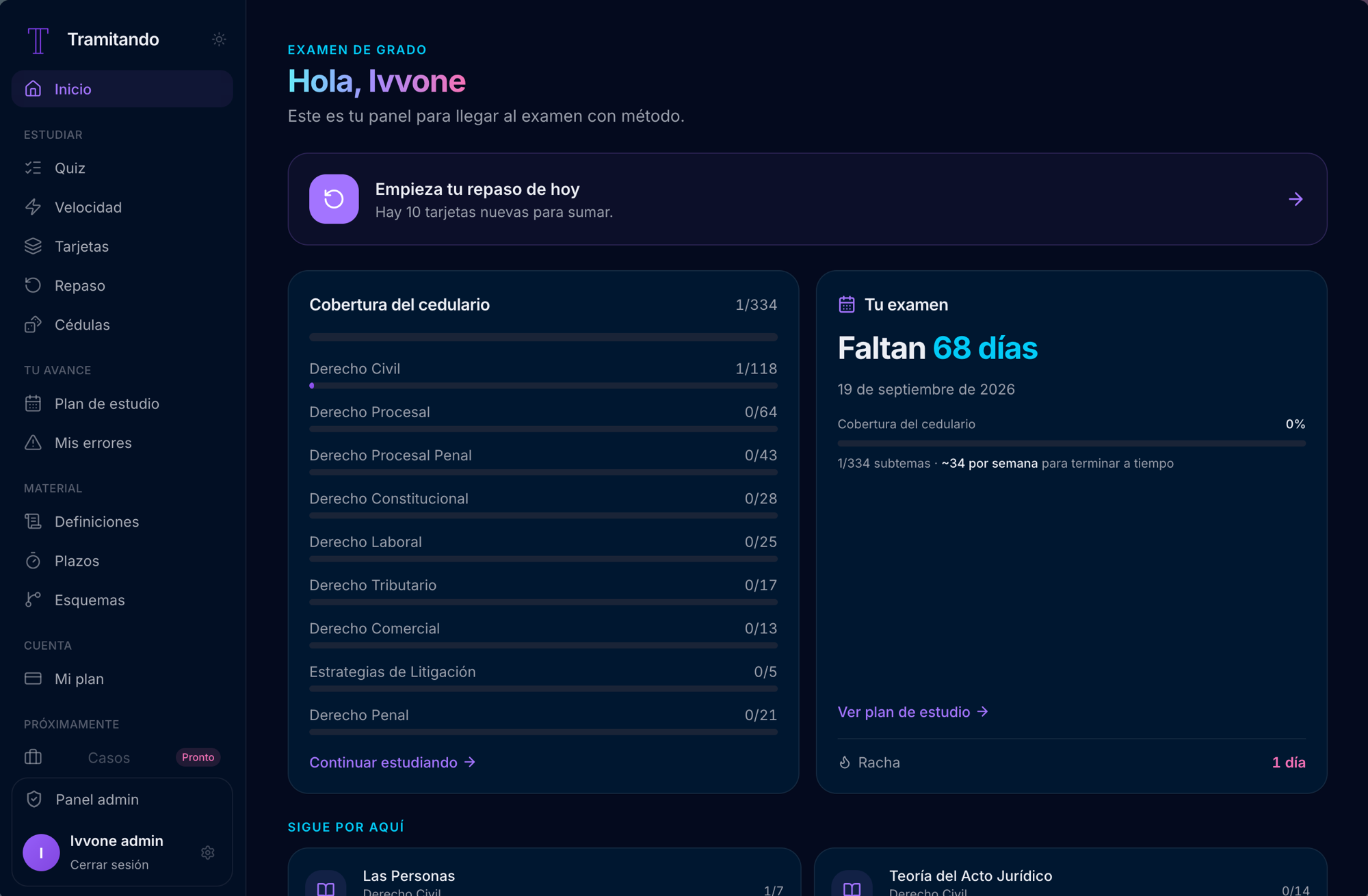This screenshot has height=896, width=1368.
Task: Click the Tu examen calendar icon
Action: coord(847,304)
